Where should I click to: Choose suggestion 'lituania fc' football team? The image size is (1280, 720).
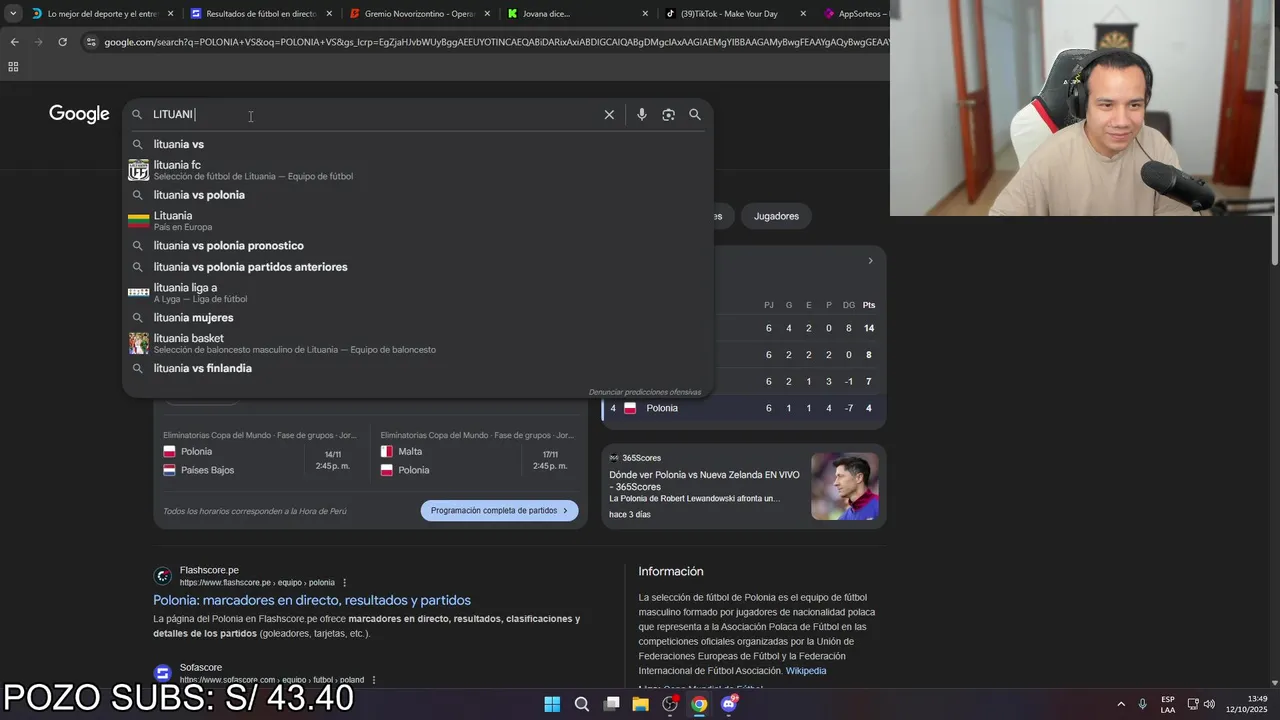[x=418, y=170]
